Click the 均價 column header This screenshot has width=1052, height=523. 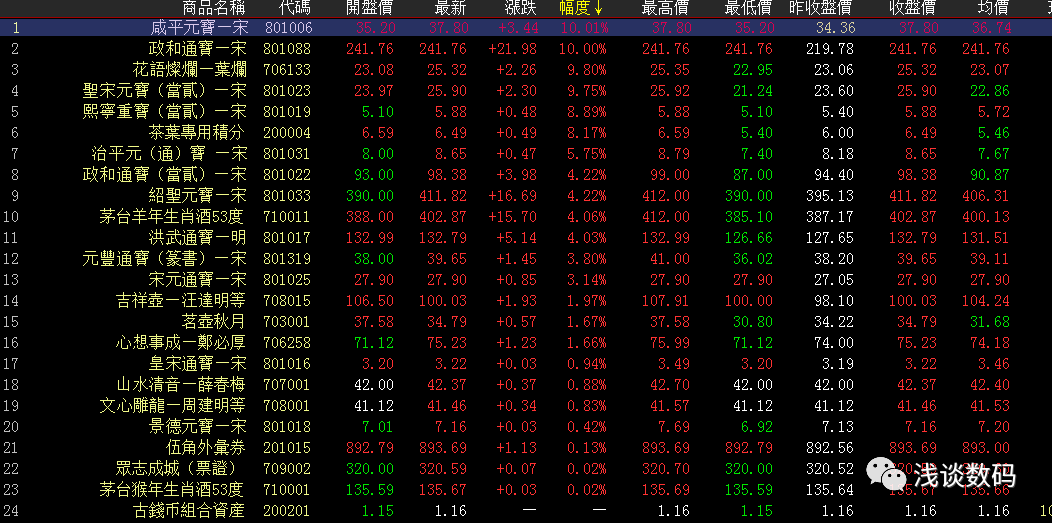pos(992,9)
